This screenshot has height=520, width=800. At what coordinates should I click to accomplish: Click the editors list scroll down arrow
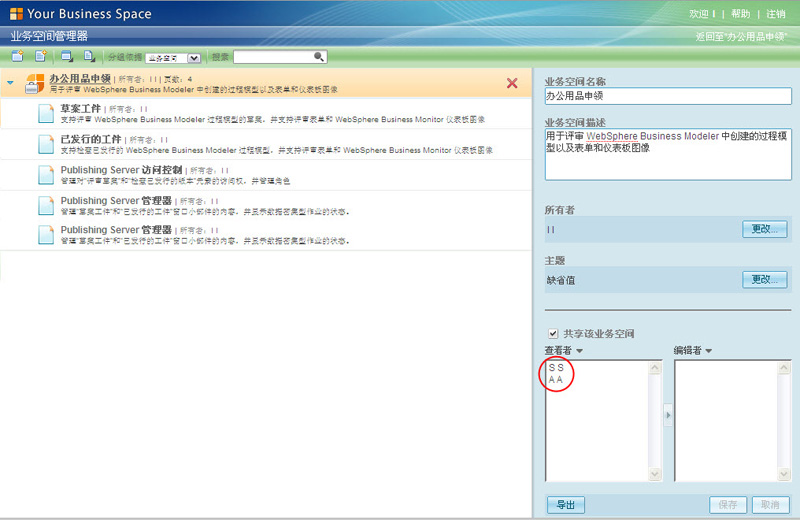point(784,474)
